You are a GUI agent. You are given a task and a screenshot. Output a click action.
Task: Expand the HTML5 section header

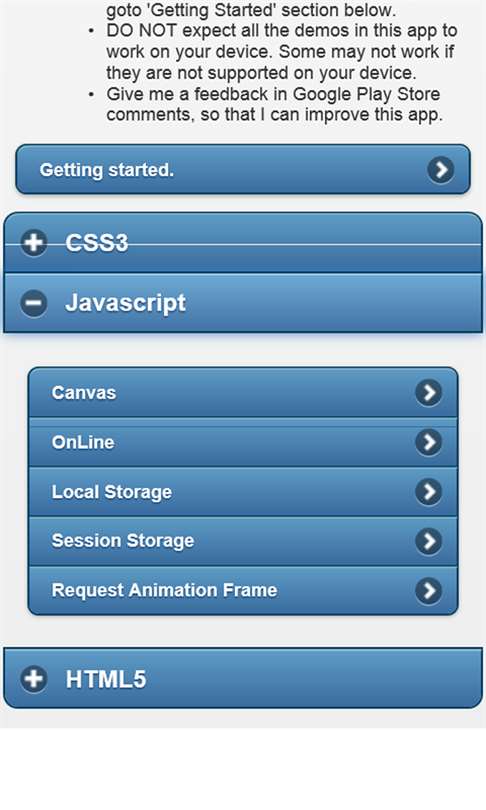[243, 678]
